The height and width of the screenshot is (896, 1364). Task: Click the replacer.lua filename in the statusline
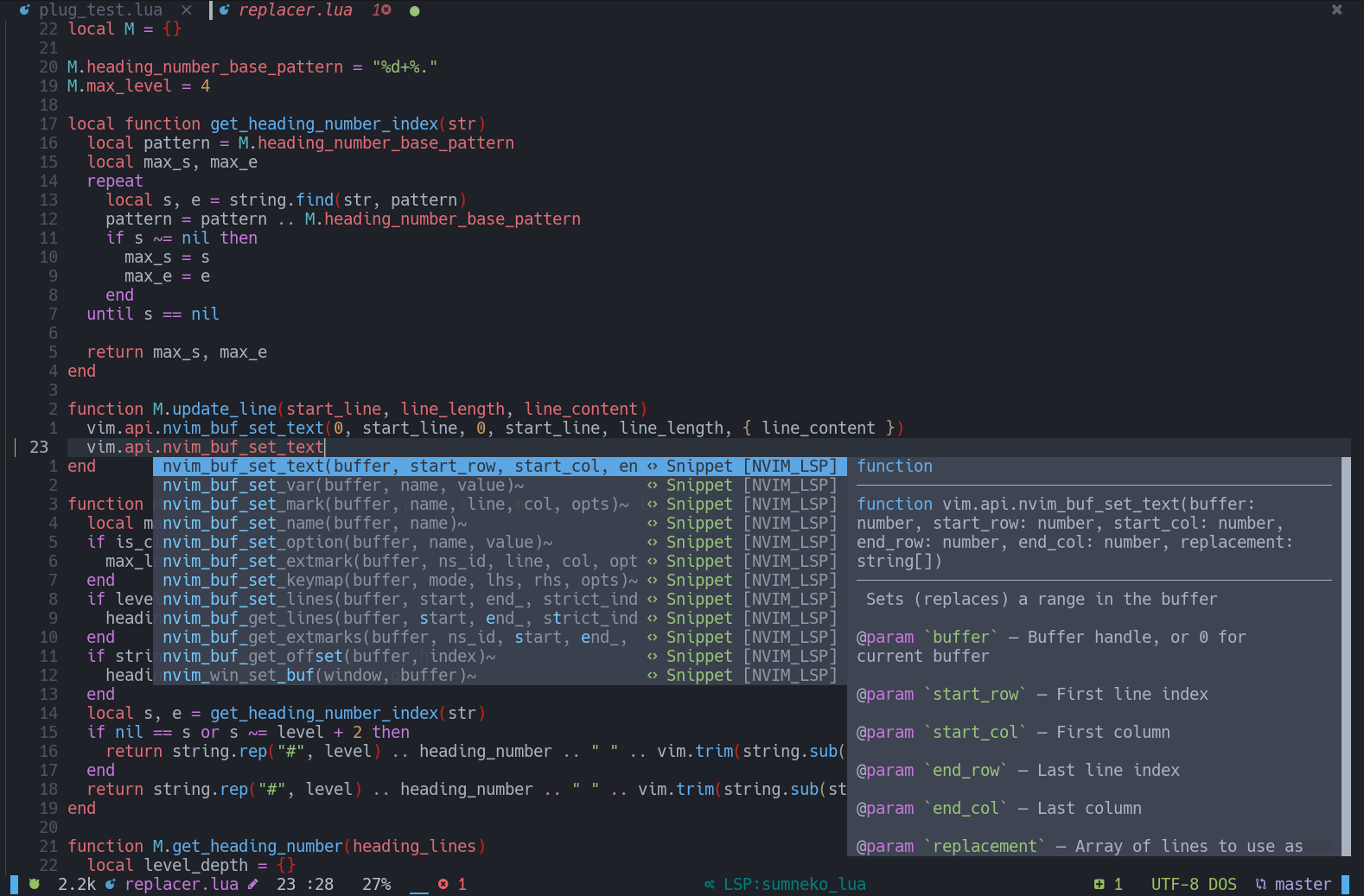coord(182,884)
